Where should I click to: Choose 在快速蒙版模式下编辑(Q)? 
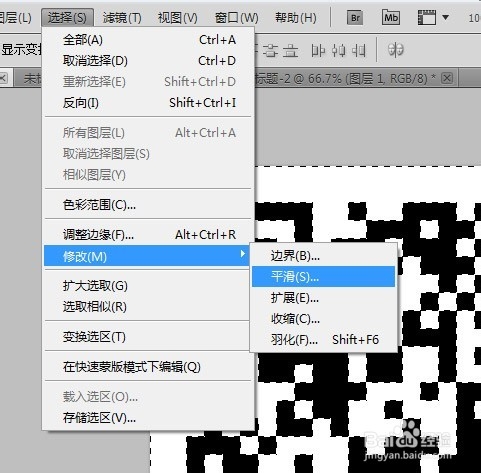tap(147, 367)
